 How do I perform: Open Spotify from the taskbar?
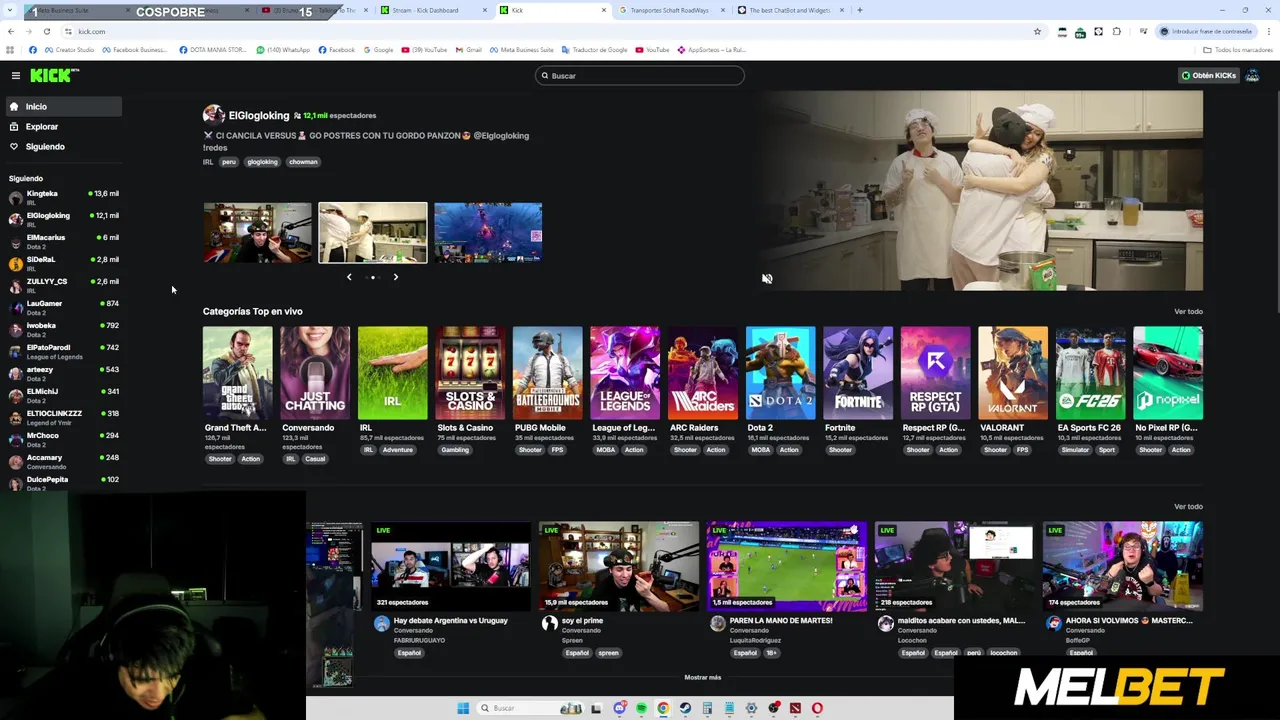[x=641, y=708]
